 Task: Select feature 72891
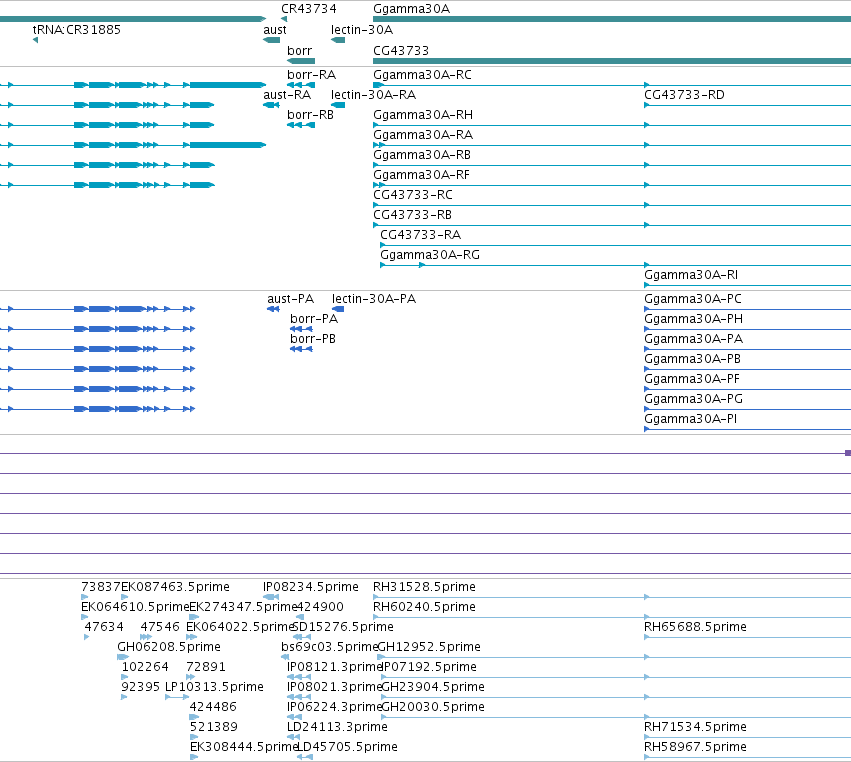click(206, 667)
